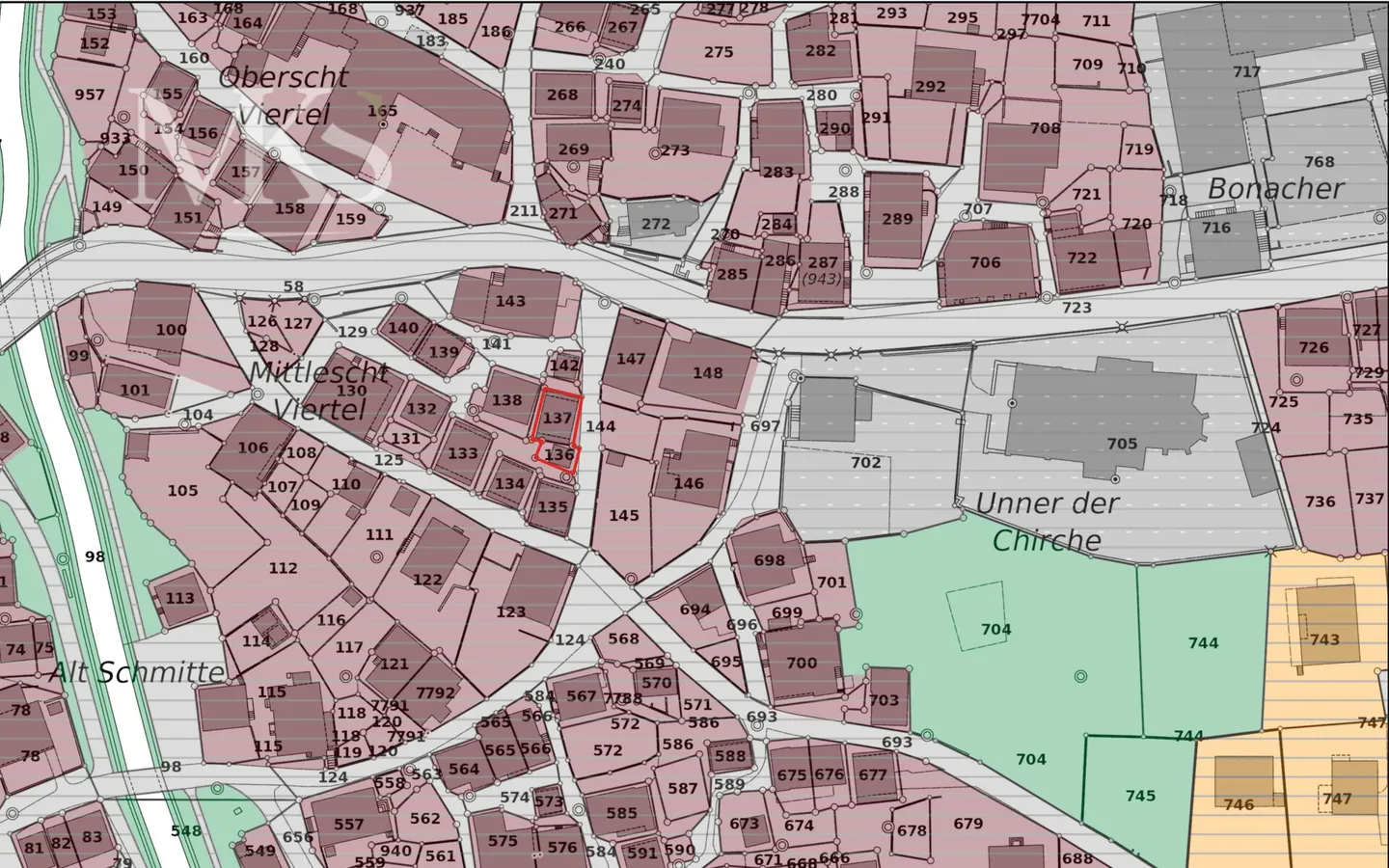Select the 'Alt Schmitte' area label
This screenshot has width=1389, height=868.
[136, 672]
